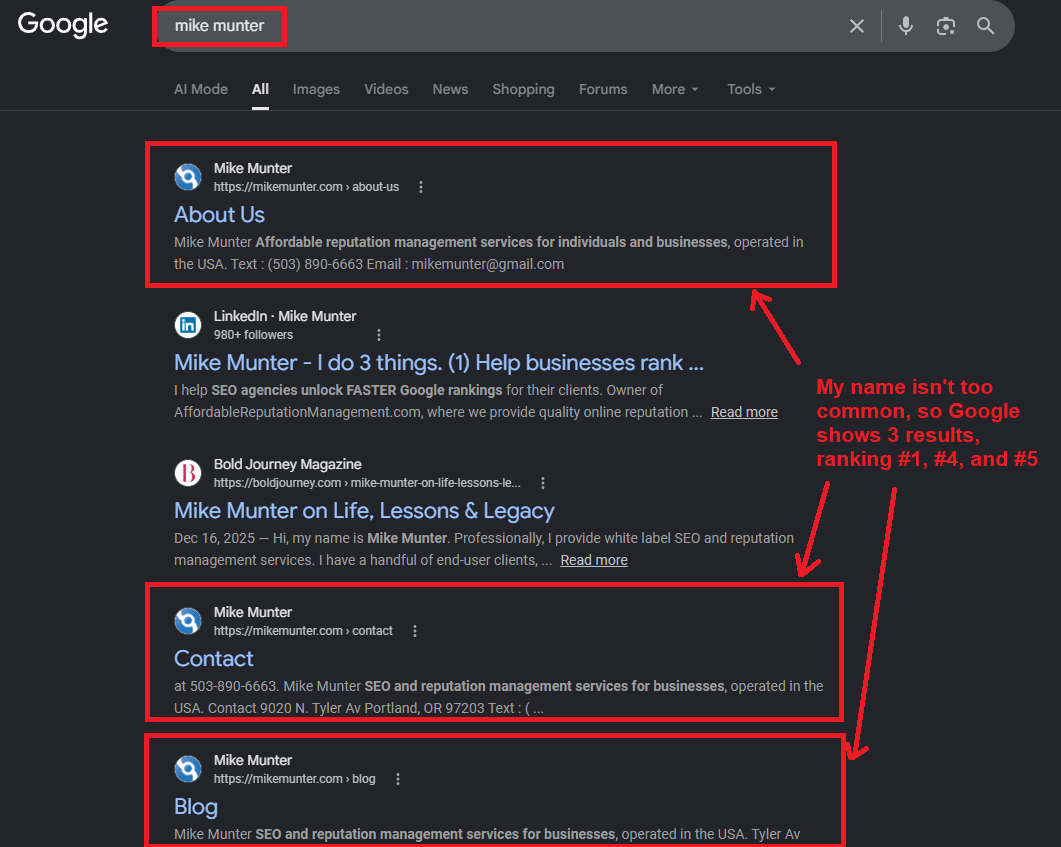Click the boldjourney.com URL text
Image resolution: width=1061 pixels, height=847 pixels.
coord(367,483)
